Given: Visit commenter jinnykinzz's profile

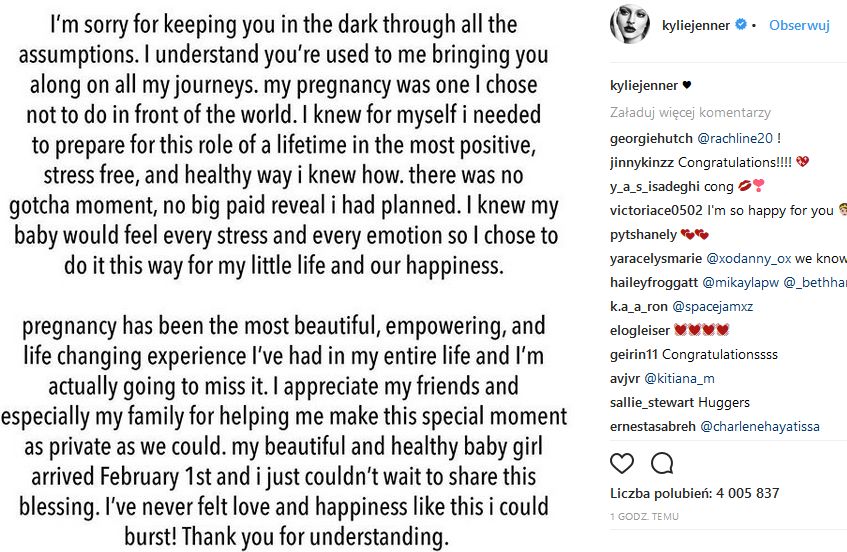Looking at the screenshot, I should (642, 162).
